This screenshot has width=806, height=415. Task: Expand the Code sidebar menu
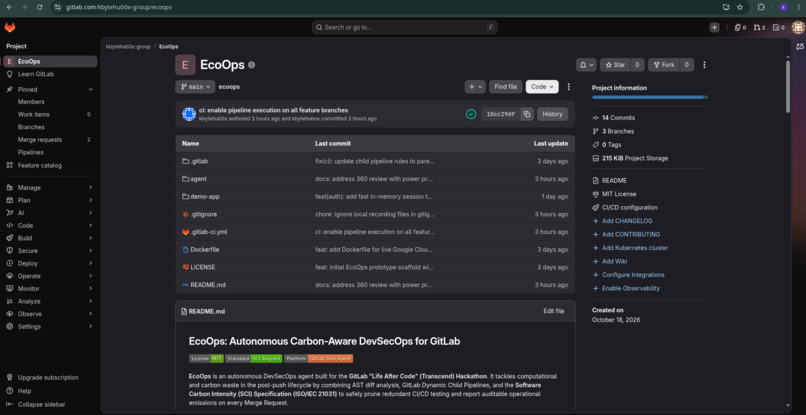[49, 226]
